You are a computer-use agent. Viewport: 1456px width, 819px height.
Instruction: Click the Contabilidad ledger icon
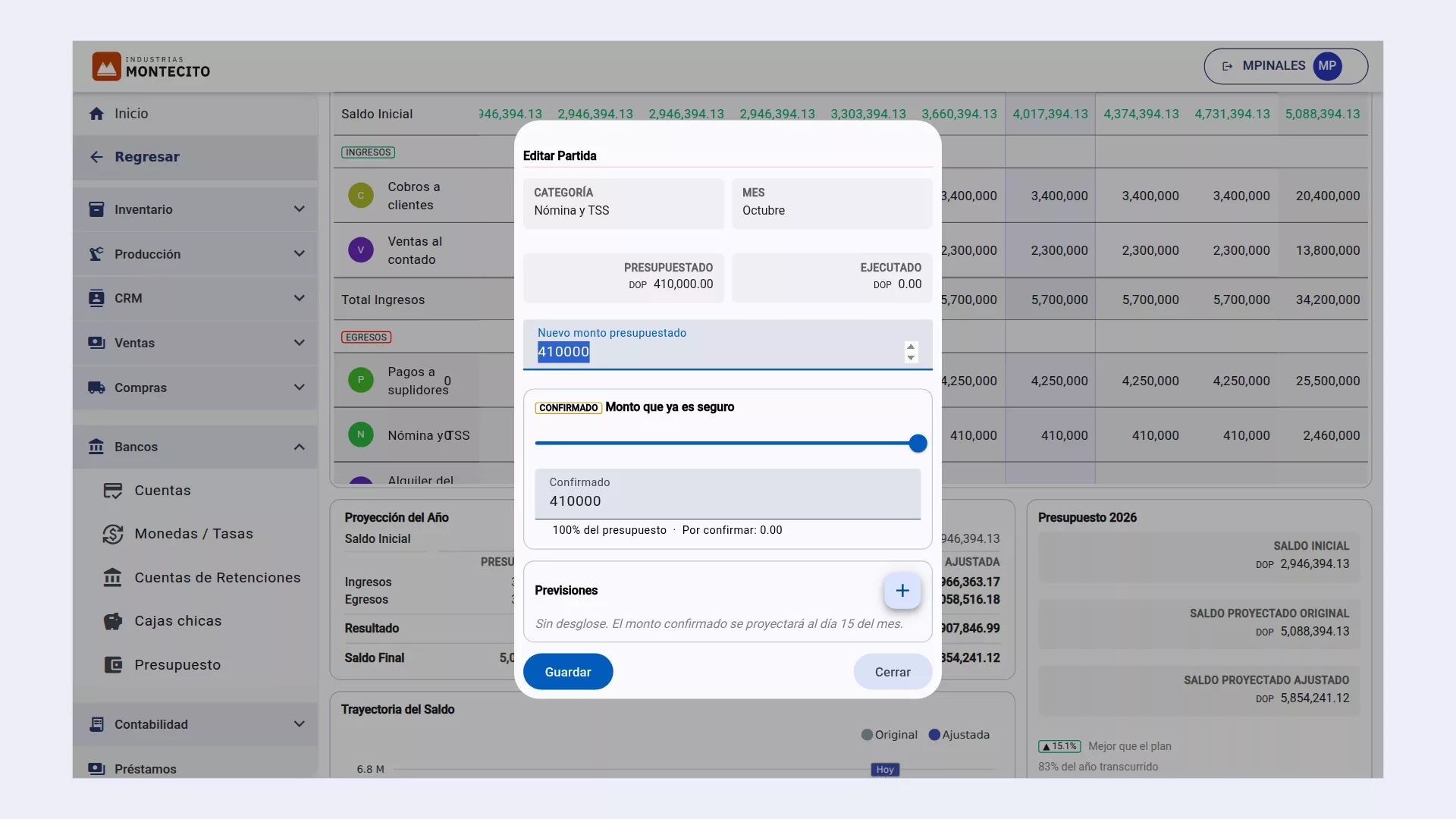[x=96, y=724]
